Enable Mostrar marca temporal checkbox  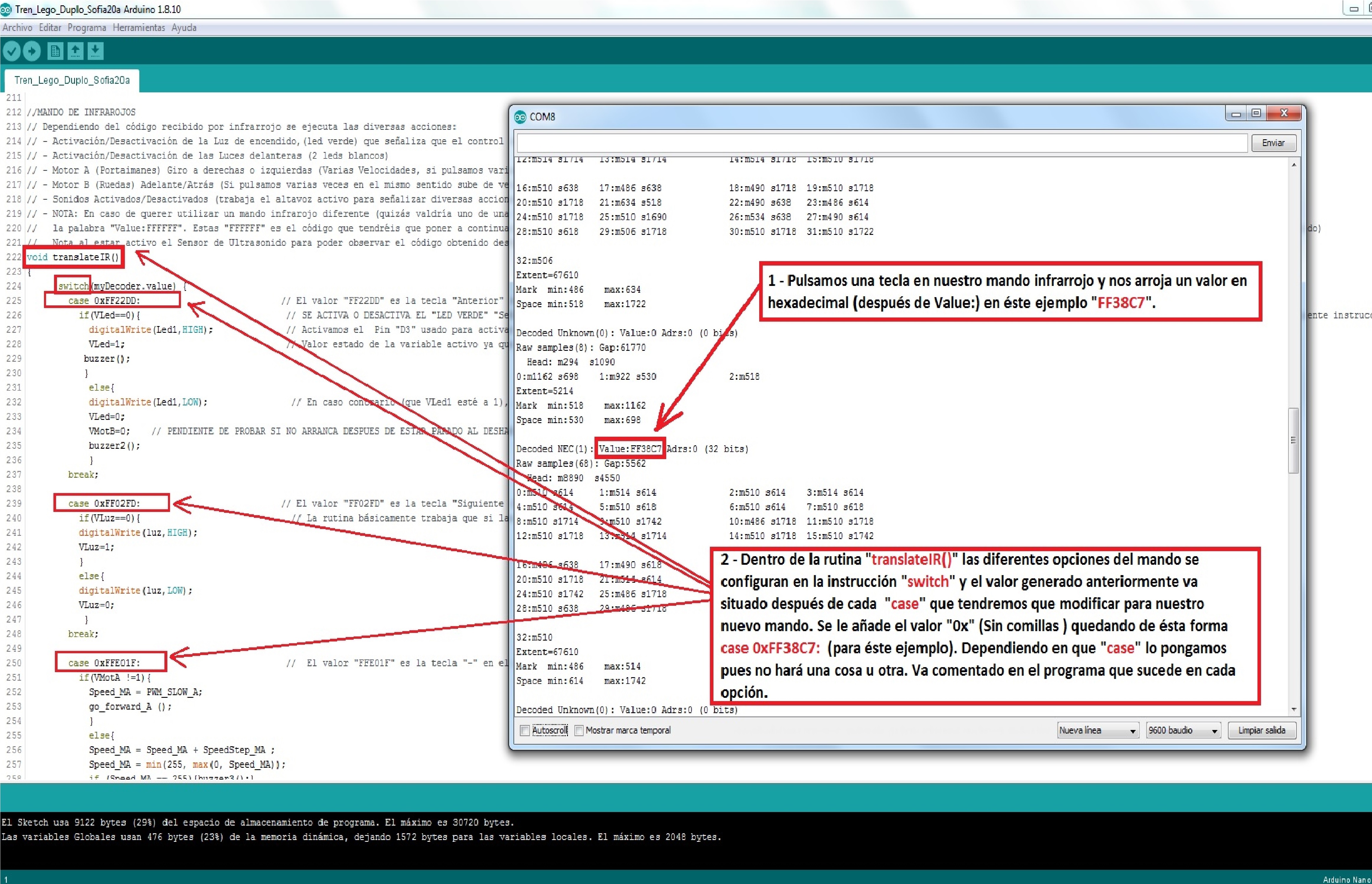click(x=579, y=730)
